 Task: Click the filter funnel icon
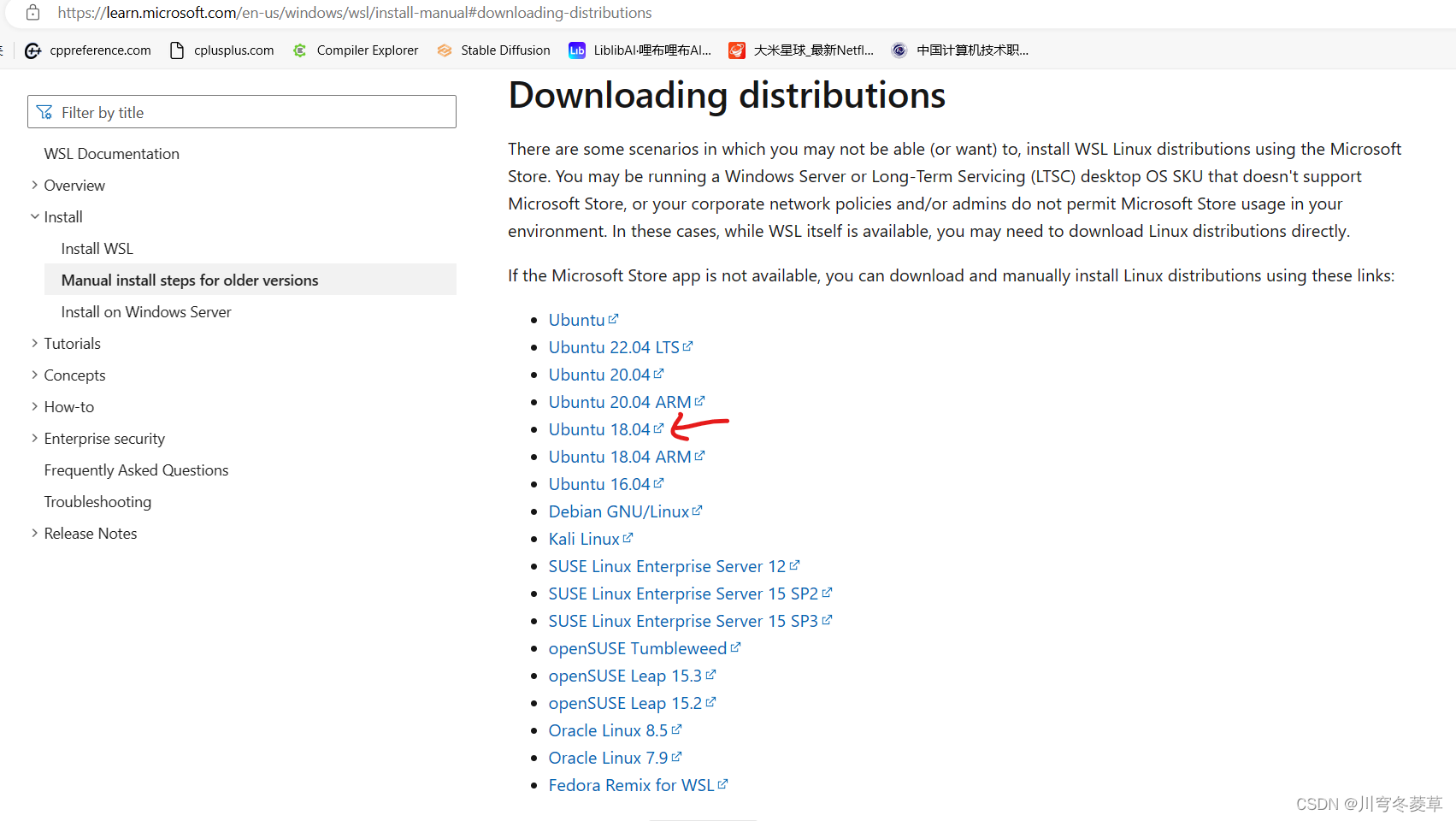(44, 113)
